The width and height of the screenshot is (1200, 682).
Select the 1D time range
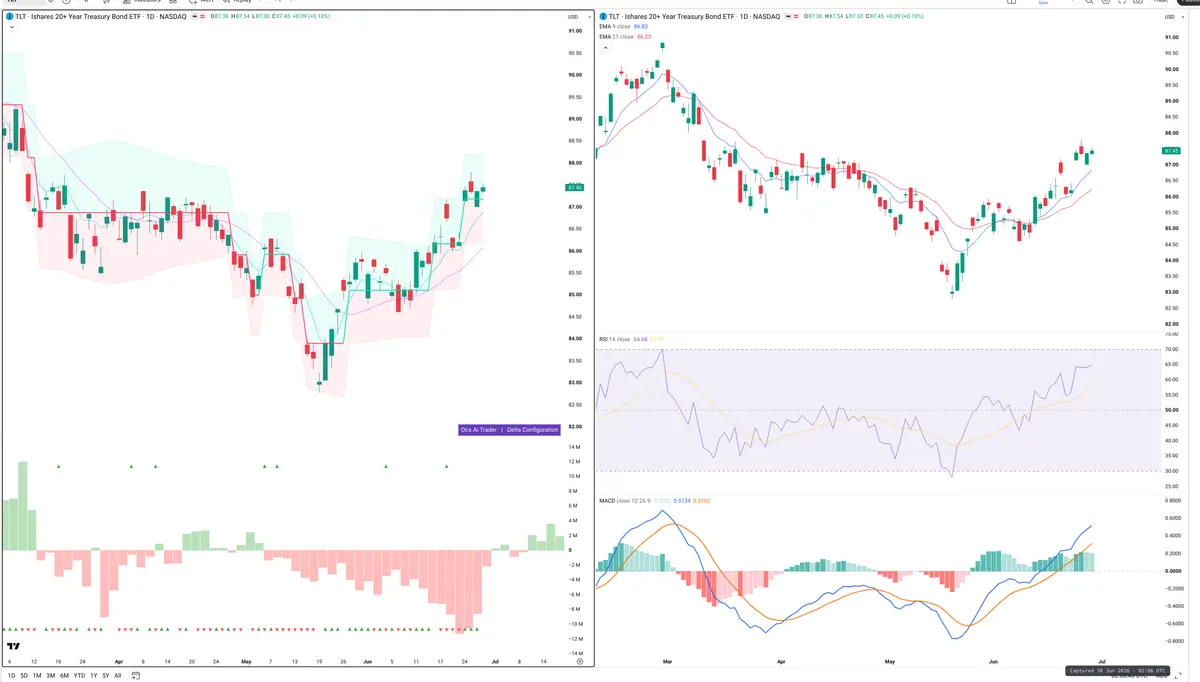[12, 676]
